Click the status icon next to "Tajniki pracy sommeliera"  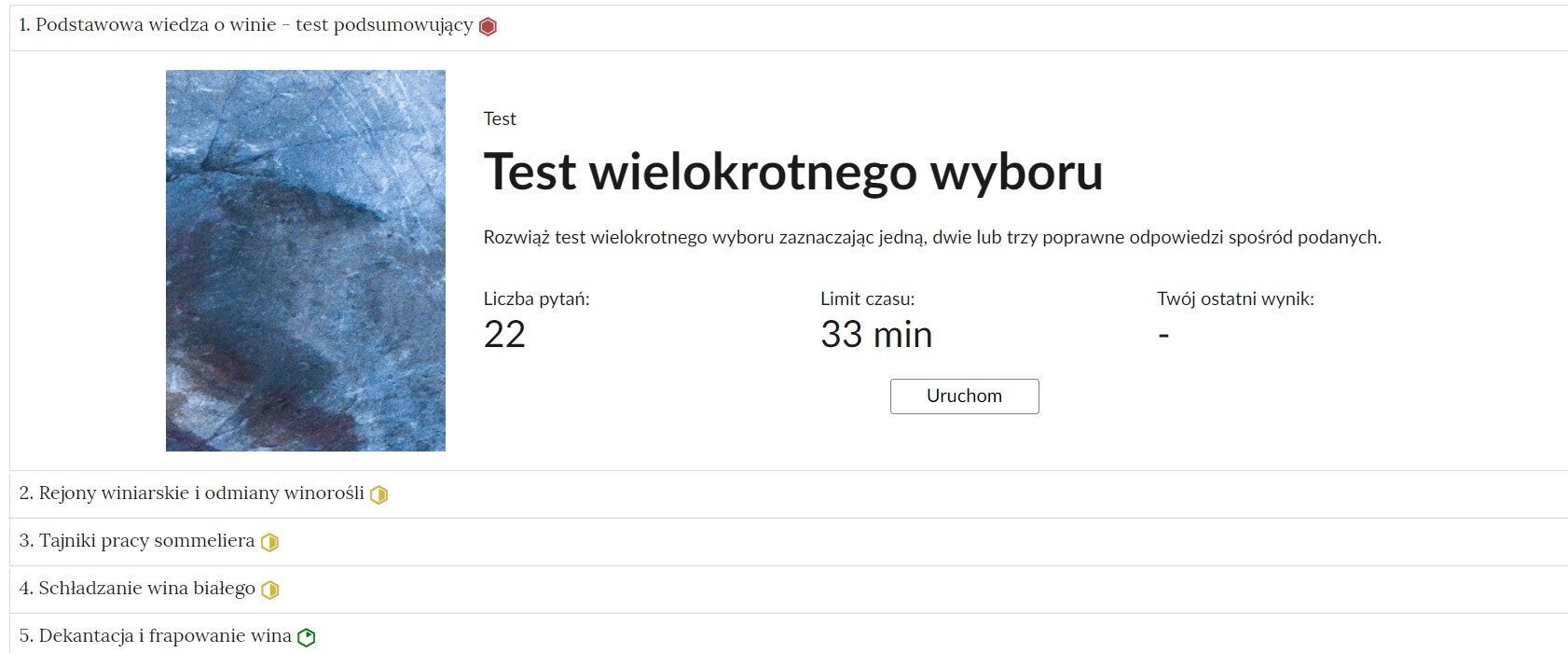click(x=271, y=540)
